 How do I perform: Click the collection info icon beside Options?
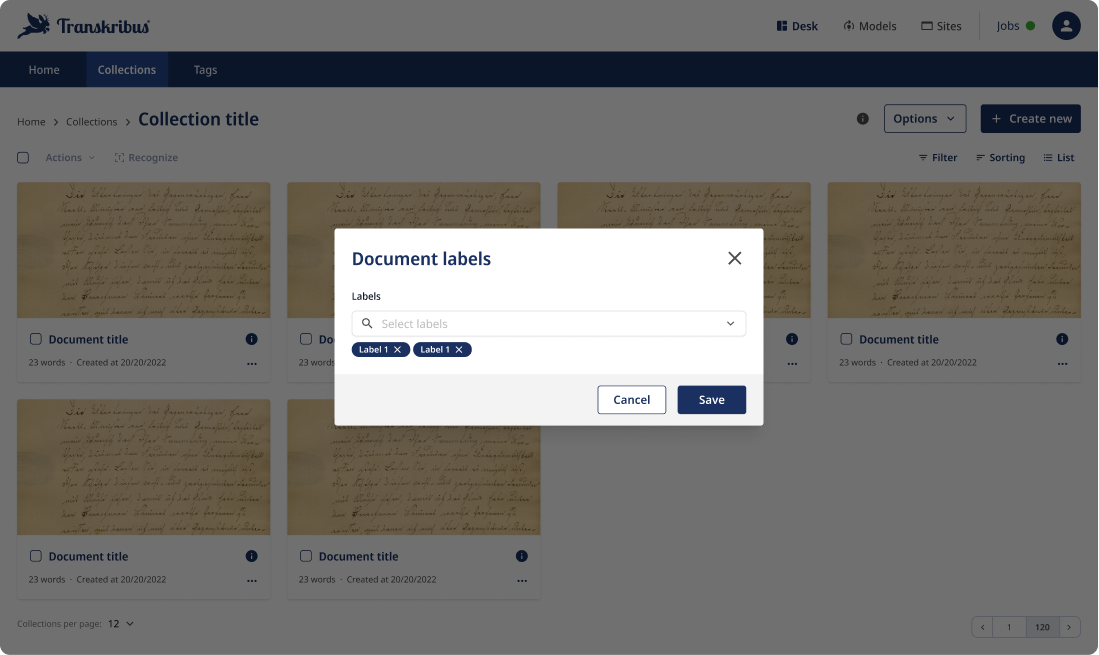coord(863,119)
